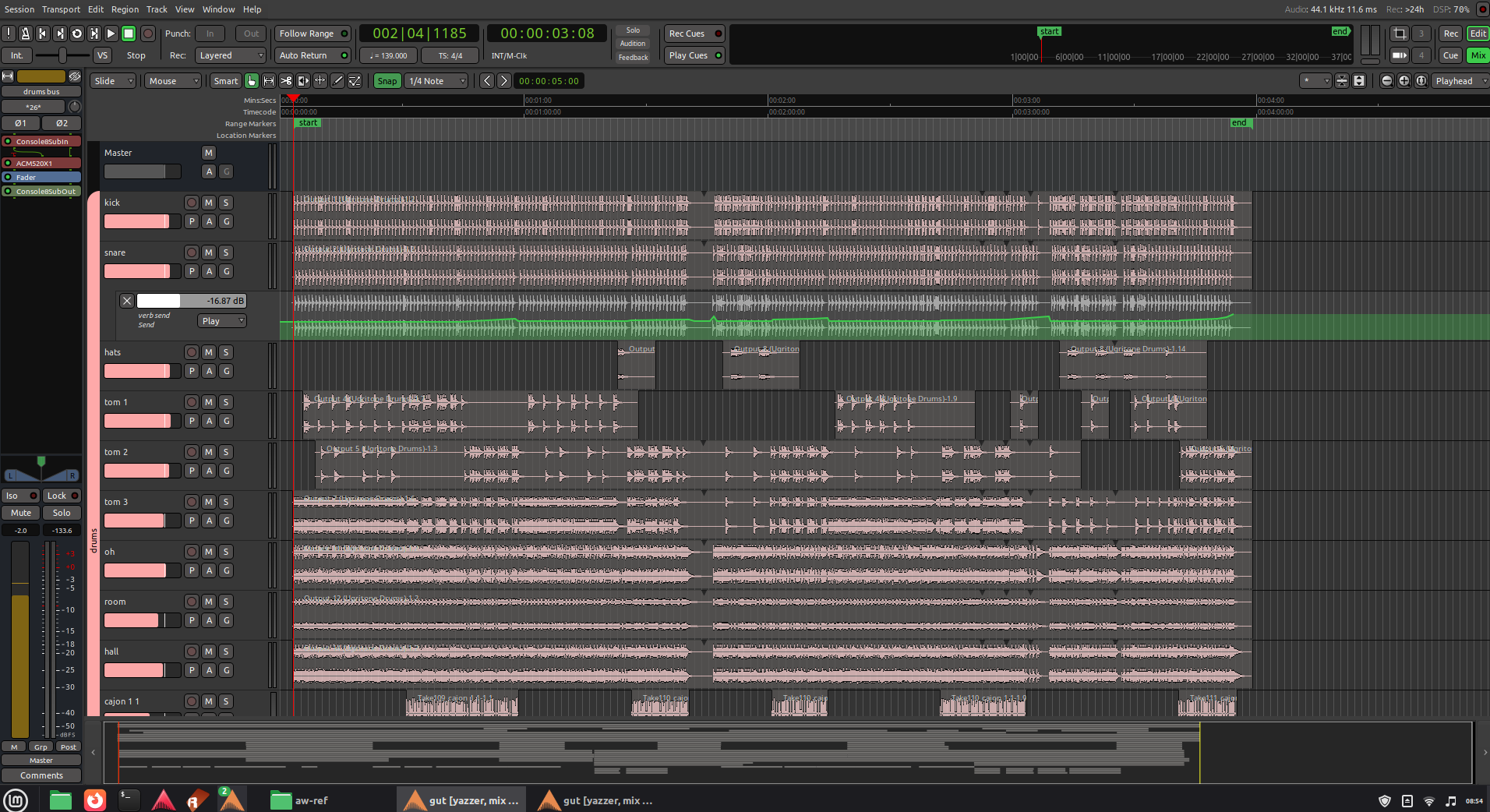Click the global record arm button
Image resolution: width=1490 pixels, height=812 pixels.
point(147,34)
